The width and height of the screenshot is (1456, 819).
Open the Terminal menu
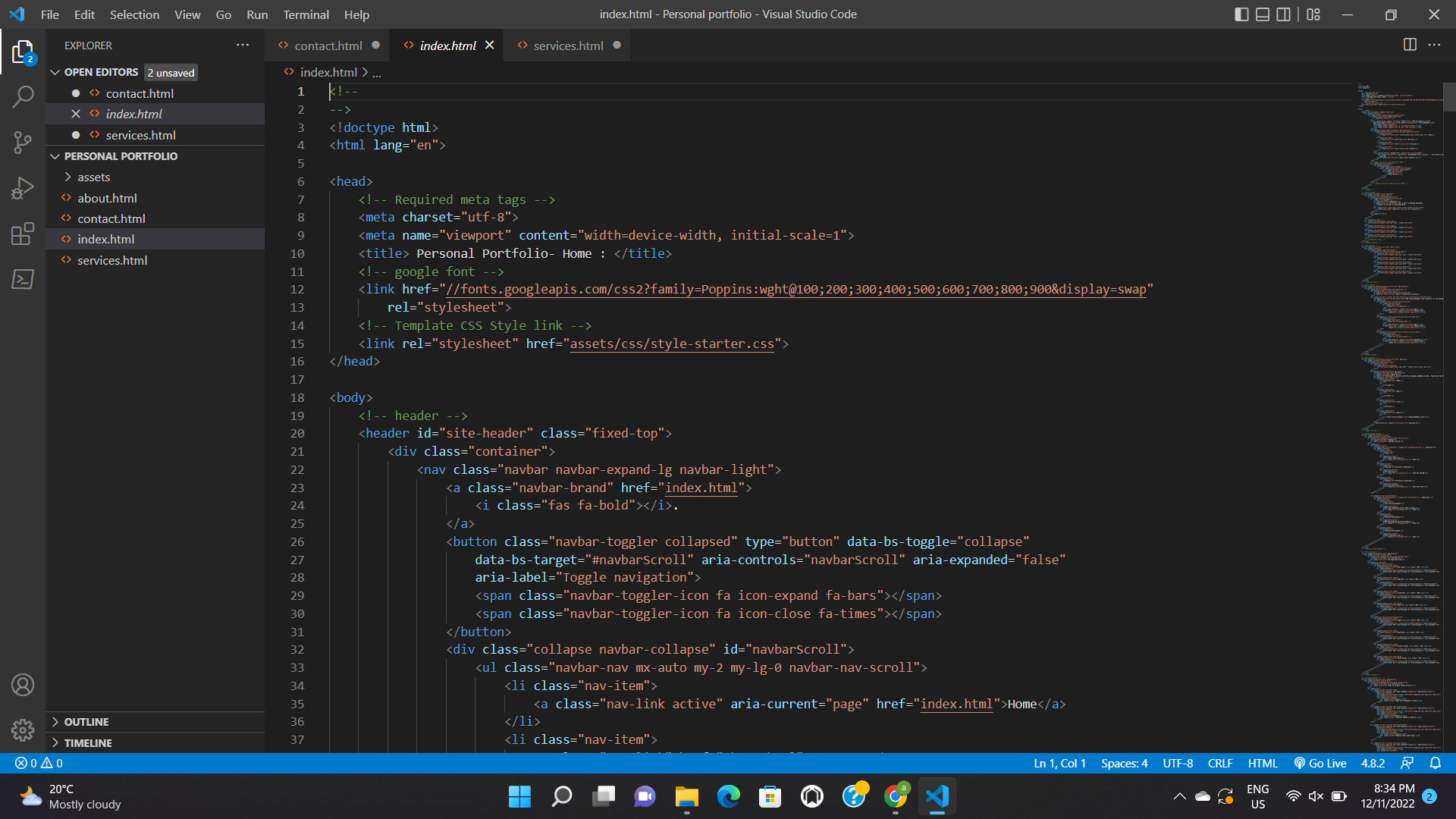click(306, 14)
